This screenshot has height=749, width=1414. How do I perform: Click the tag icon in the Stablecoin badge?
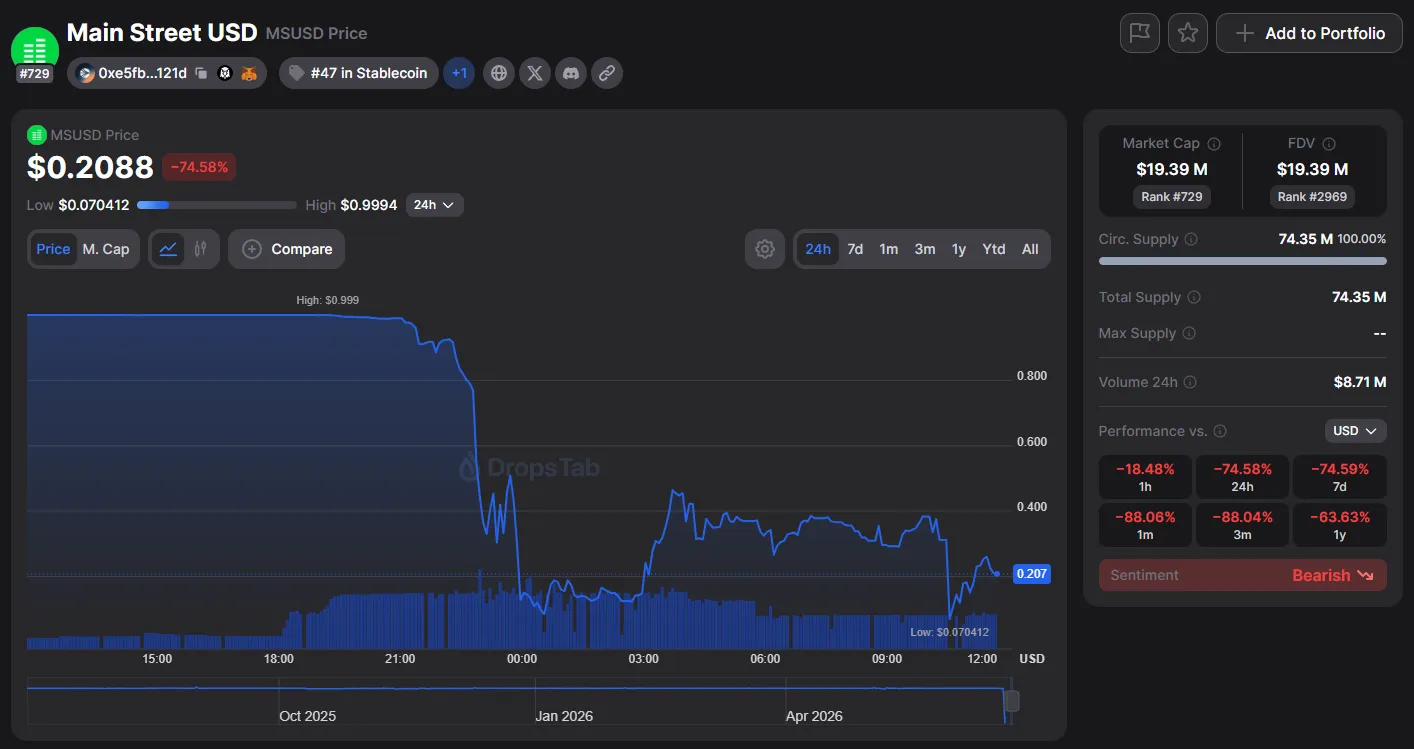pyautogui.click(x=297, y=73)
